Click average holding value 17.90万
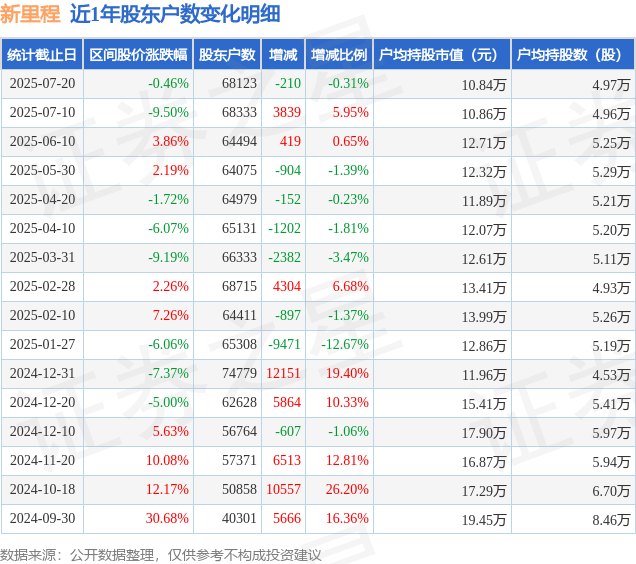The height and width of the screenshot is (564, 636). pyautogui.click(x=484, y=433)
